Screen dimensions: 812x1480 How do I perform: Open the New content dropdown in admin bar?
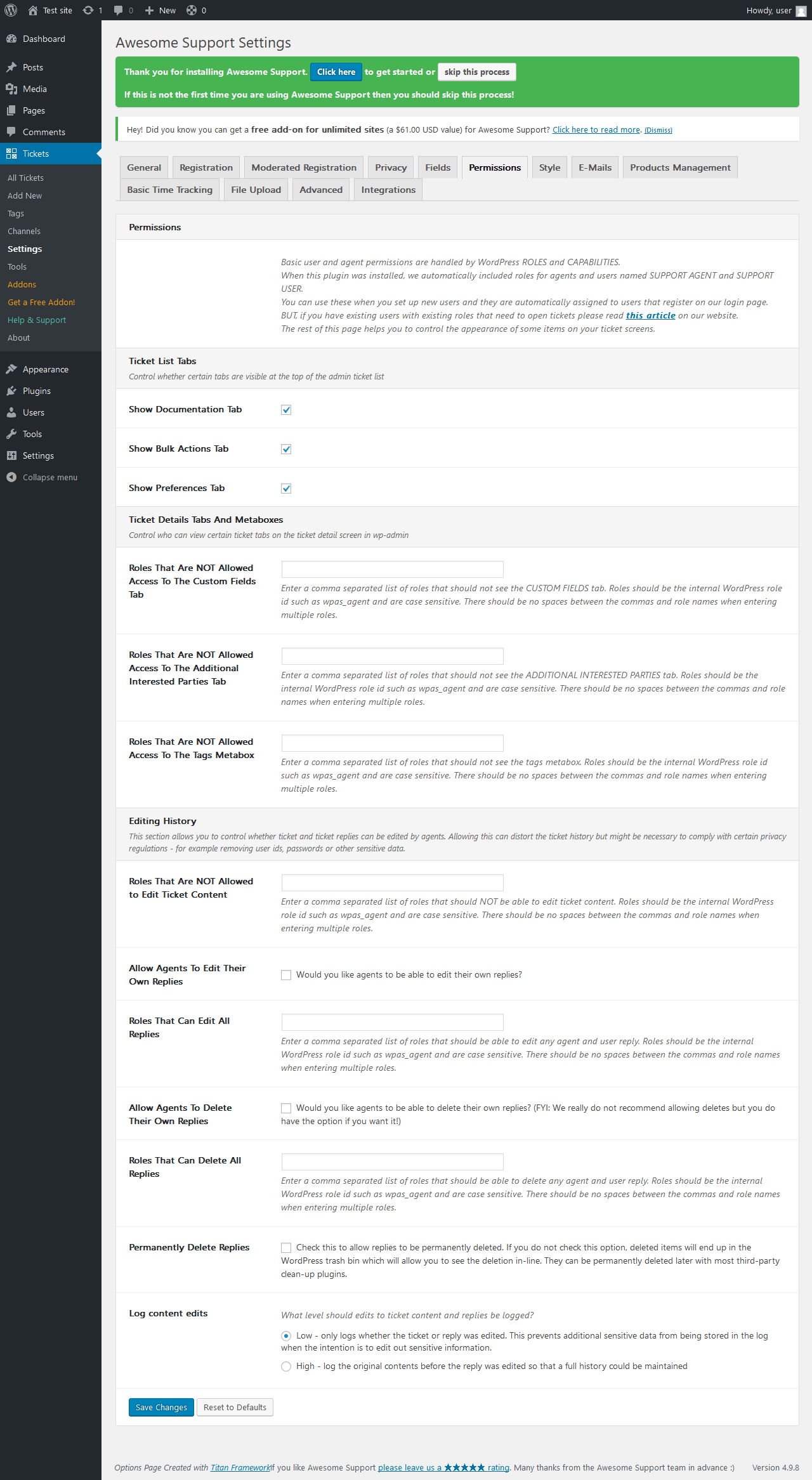pos(160,10)
